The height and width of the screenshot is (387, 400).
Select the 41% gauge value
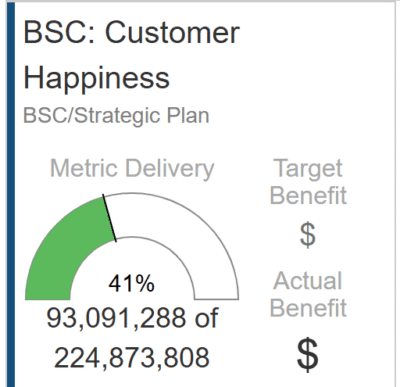click(132, 284)
